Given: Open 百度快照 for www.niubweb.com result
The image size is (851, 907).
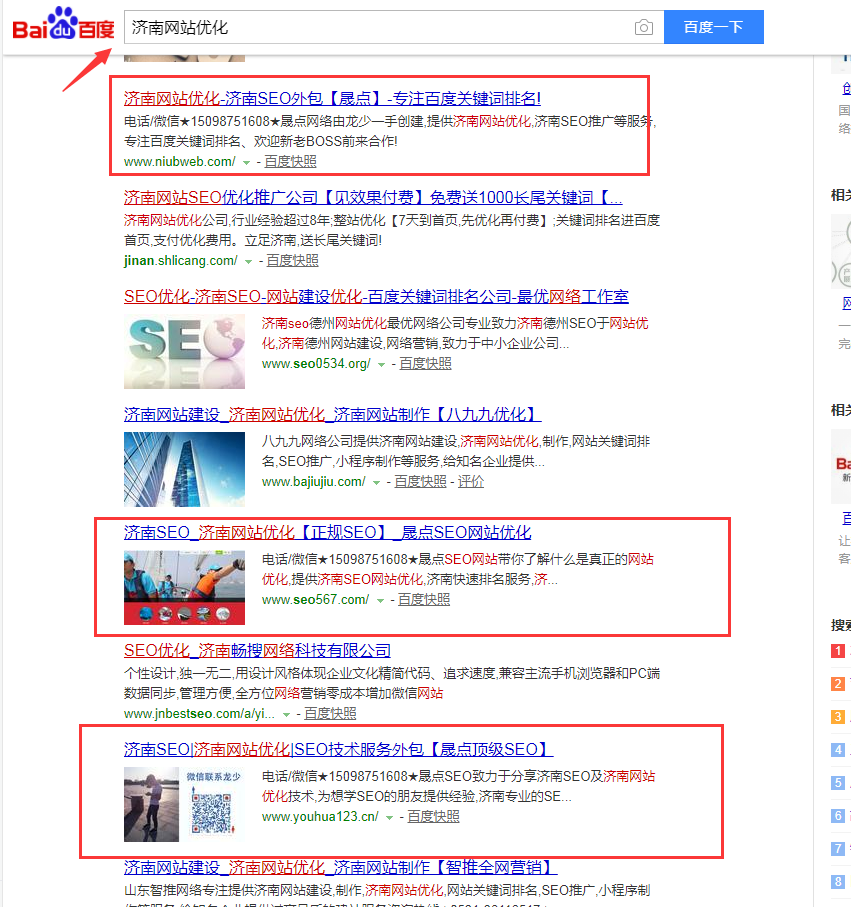Looking at the screenshot, I should coord(291,161).
